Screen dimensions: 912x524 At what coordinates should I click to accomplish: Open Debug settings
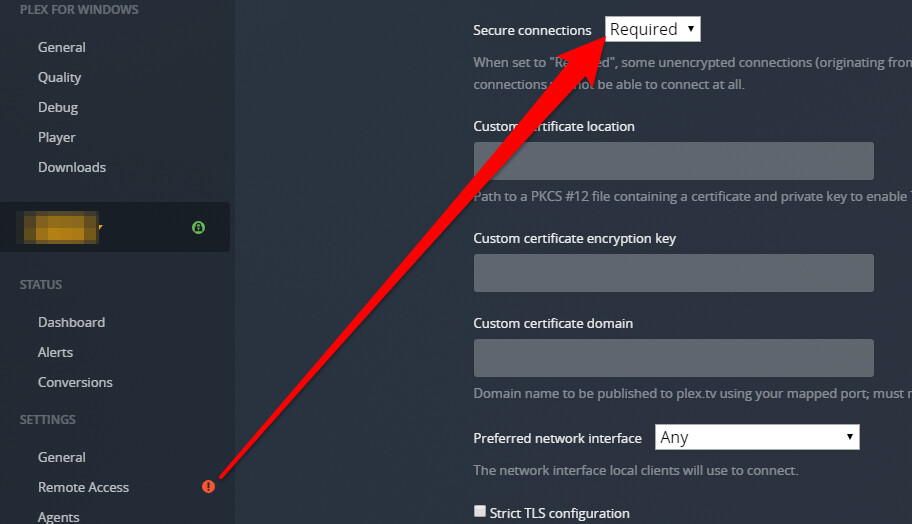58,108
